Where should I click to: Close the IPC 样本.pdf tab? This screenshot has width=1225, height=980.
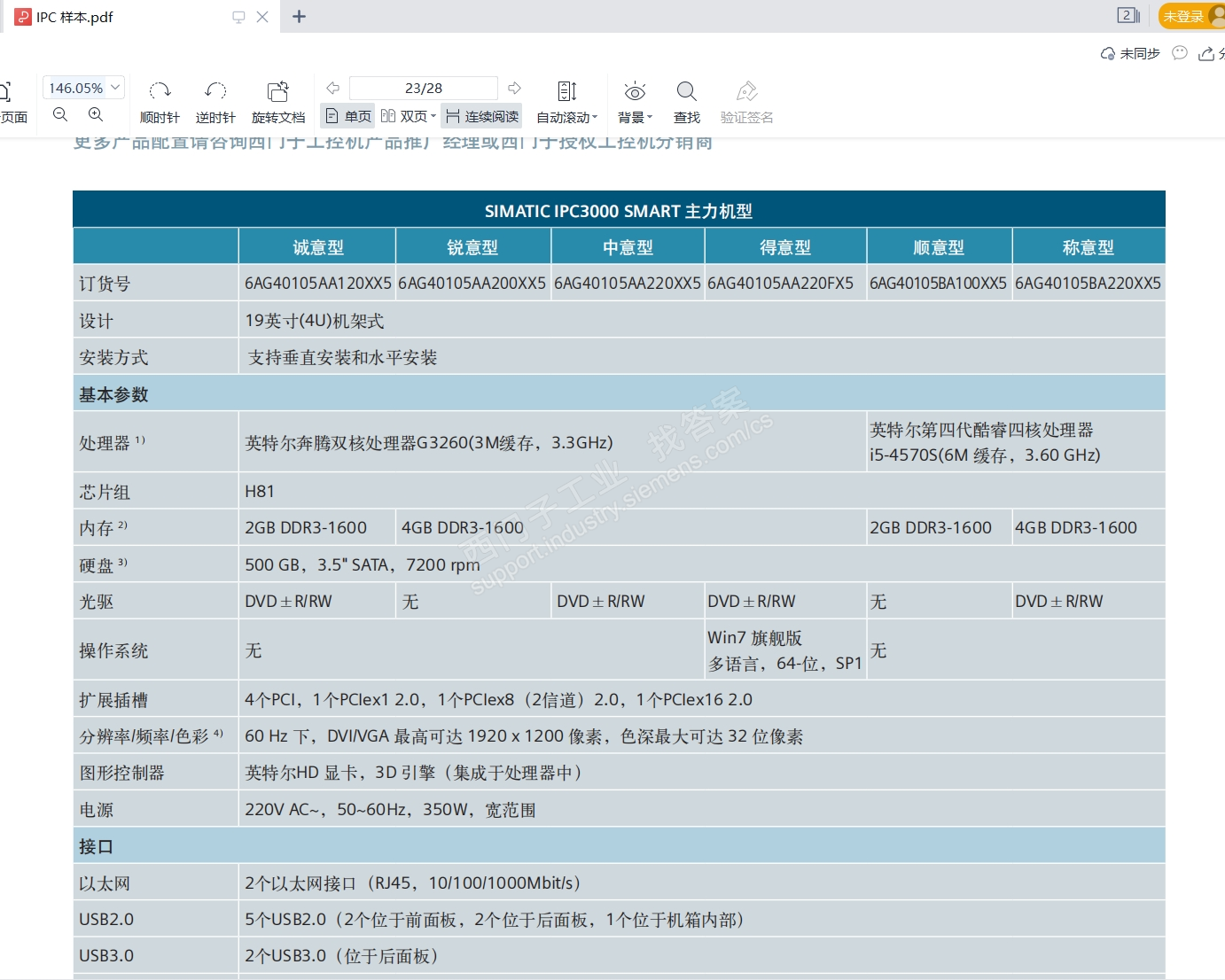(262, 17)
